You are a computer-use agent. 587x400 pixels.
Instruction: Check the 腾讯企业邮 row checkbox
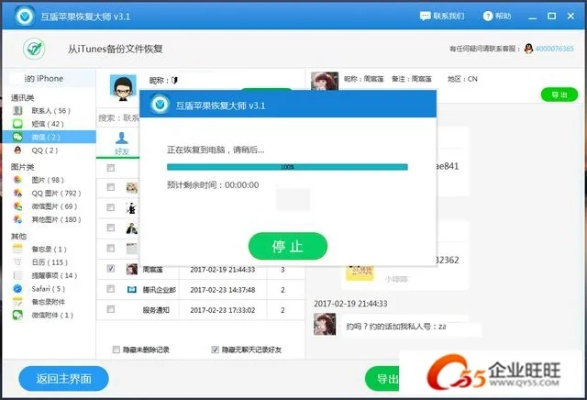[x=111, y=289]
